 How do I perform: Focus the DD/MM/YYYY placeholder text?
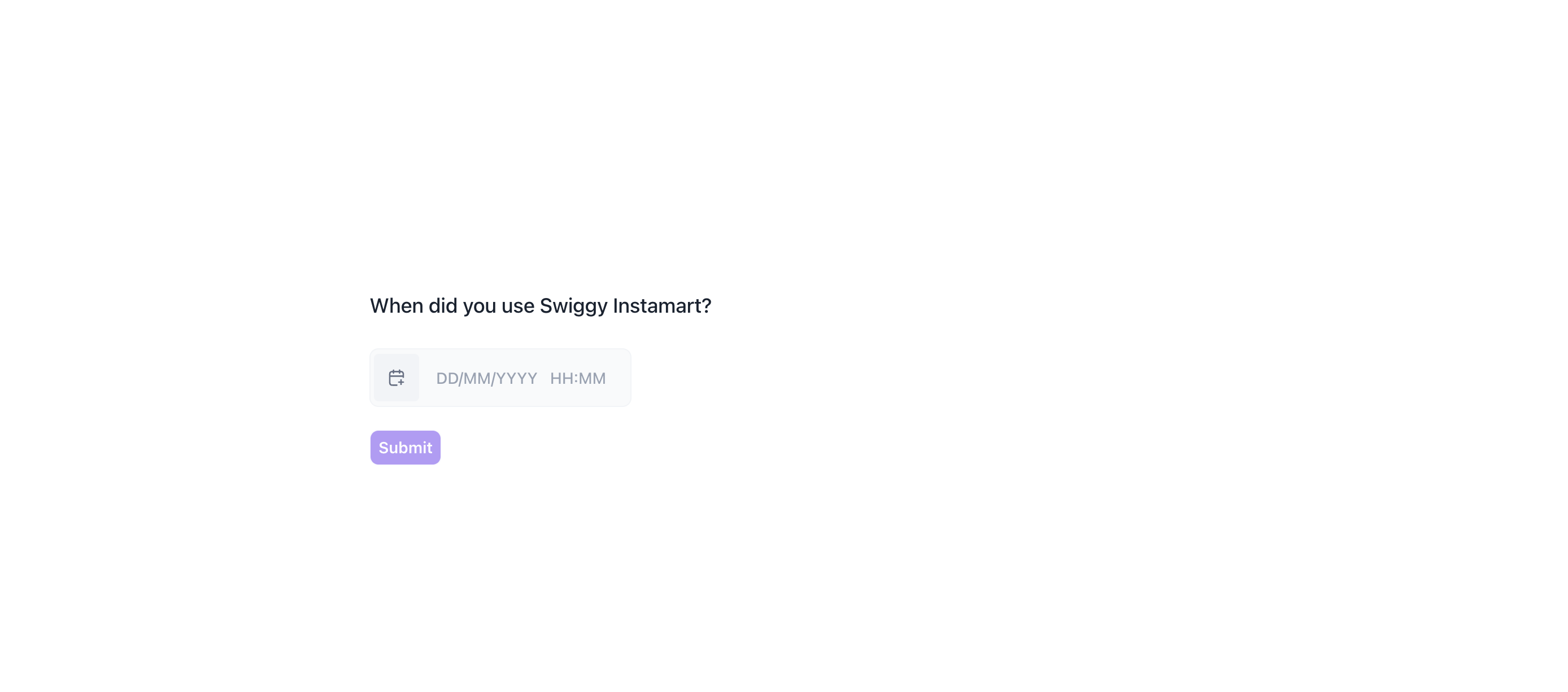486,378
